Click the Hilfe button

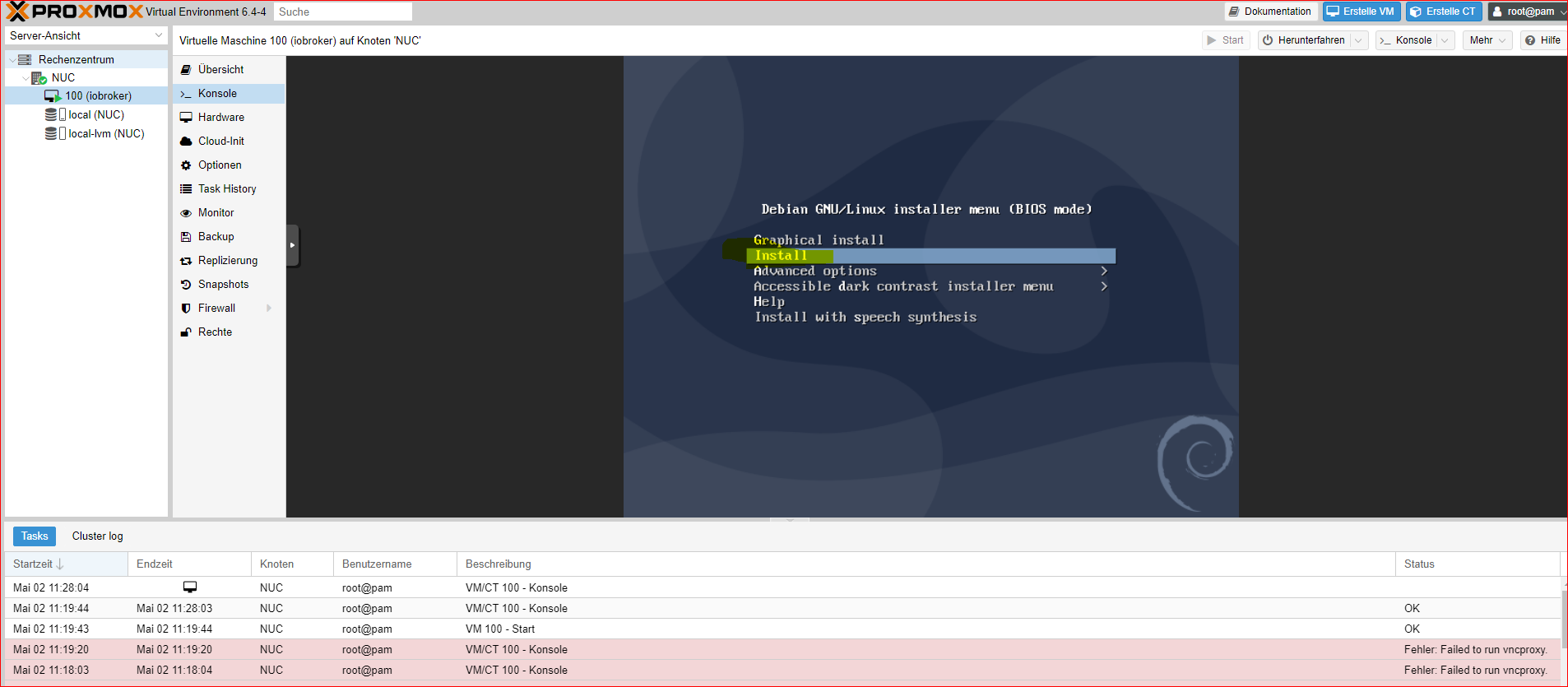1542,40
